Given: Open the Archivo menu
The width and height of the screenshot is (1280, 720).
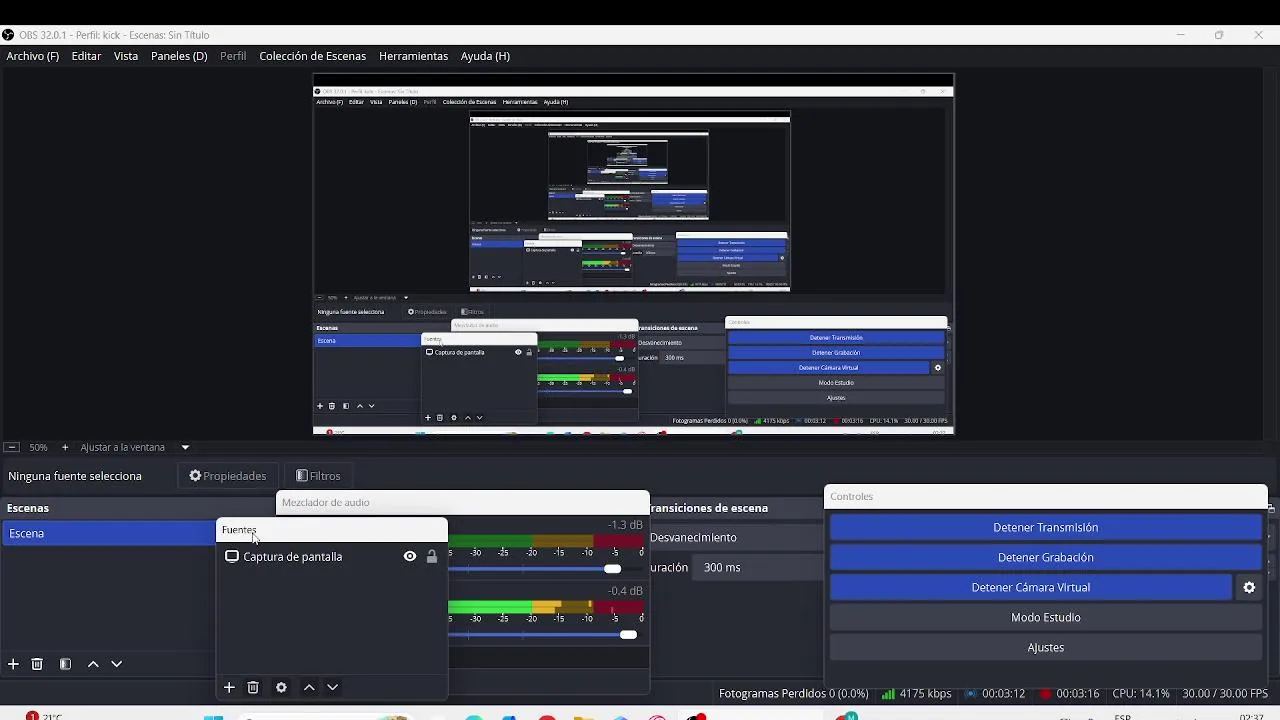Looking at the screenshot, I should point(33,56).
